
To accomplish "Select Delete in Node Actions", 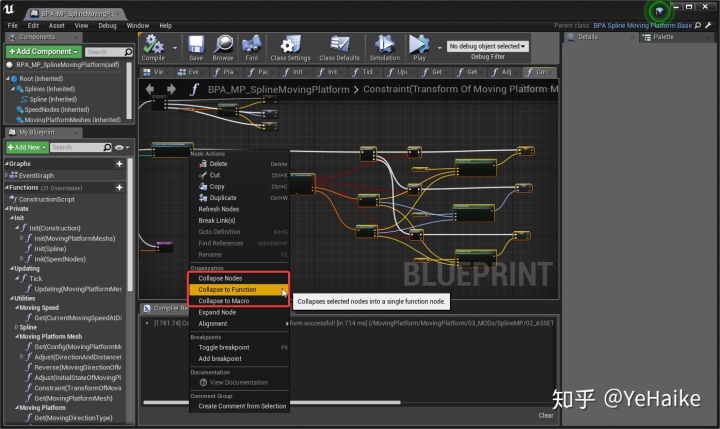I will coord(239,164).
